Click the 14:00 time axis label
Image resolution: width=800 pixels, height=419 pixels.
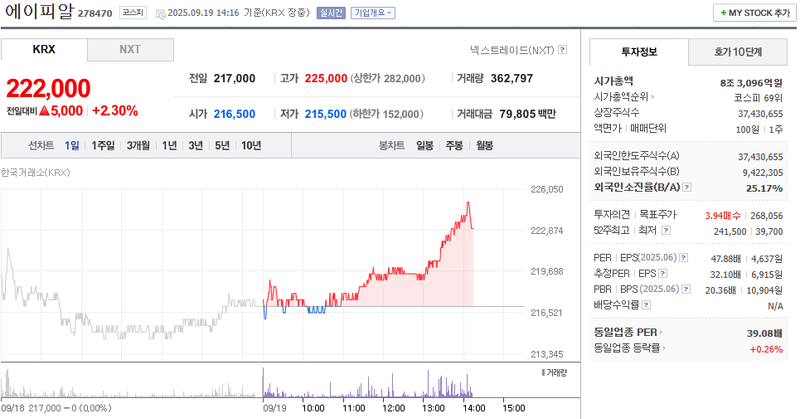click(x=474, y=408)
